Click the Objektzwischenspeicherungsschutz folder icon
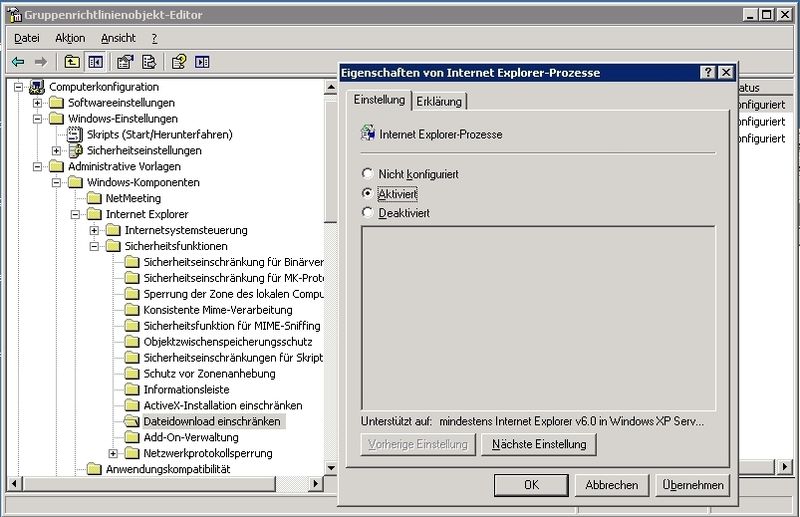Viewport: 800px width, 517px height. (132, 341)
